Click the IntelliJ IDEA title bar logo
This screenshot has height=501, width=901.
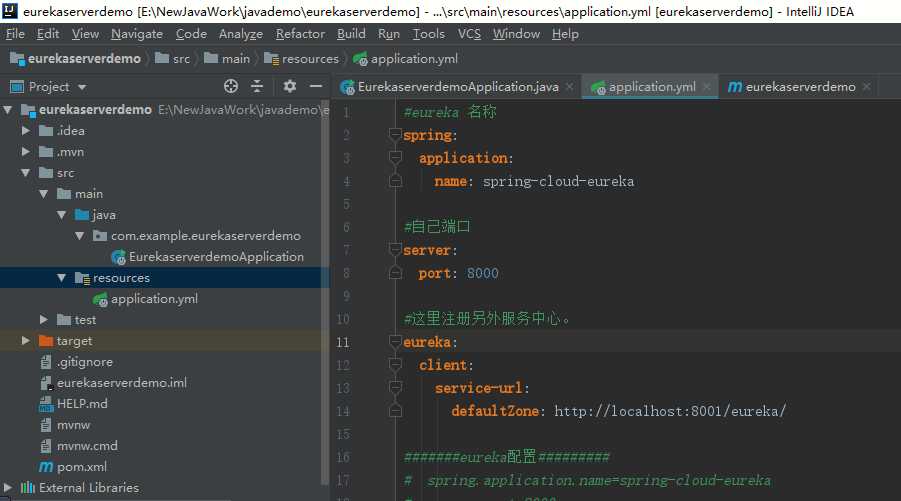[x=10, y=11]
